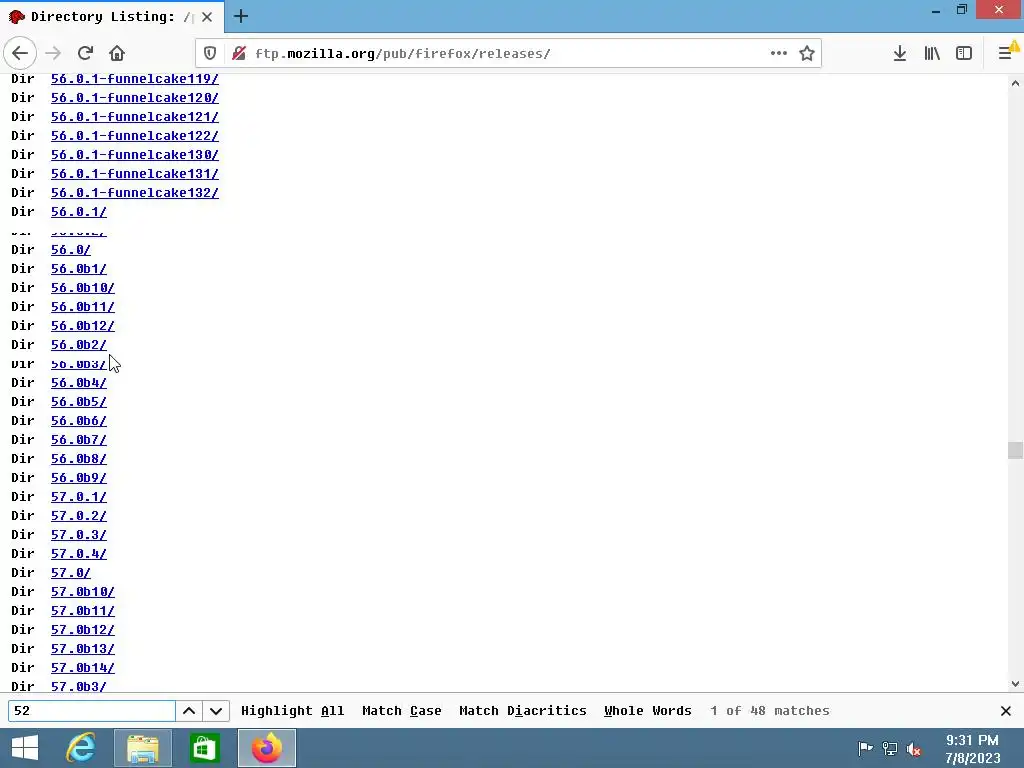Click the scrollbar down arrow
The width and height of the screenshot is (1024, 768).
pyautogui.click(x=1015, y=684)
